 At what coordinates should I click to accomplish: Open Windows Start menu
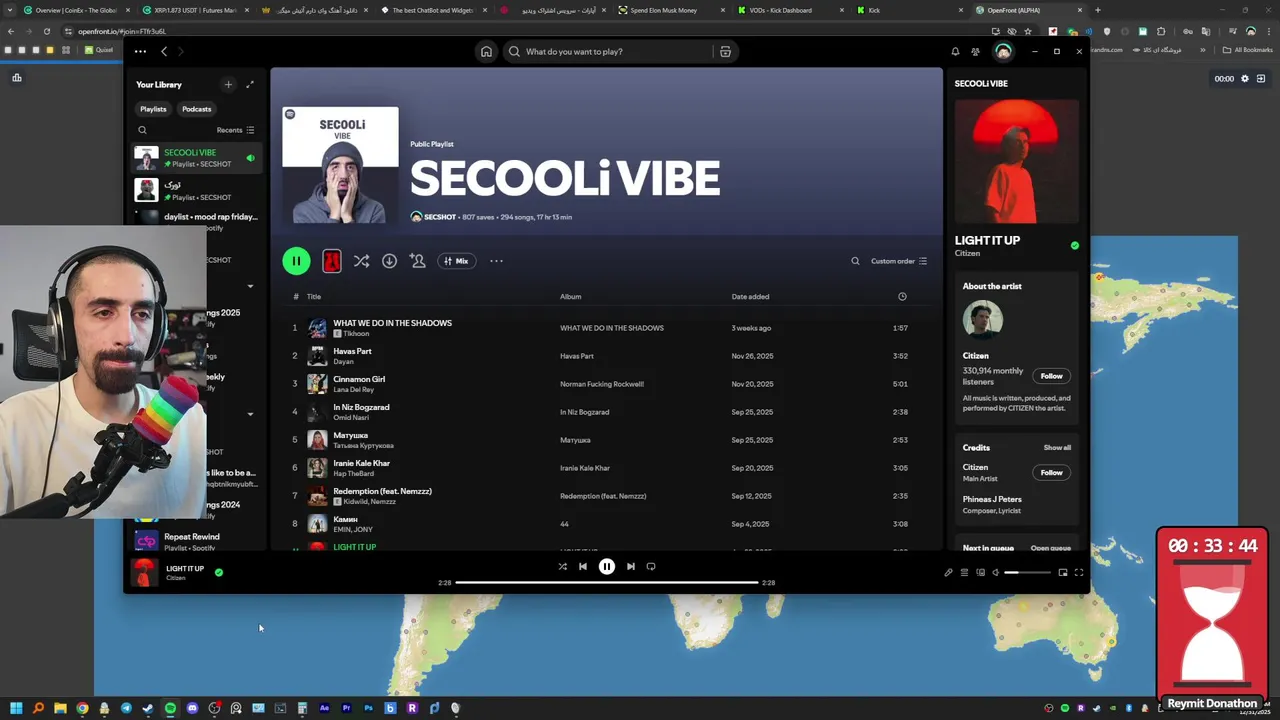coord(16,708)
